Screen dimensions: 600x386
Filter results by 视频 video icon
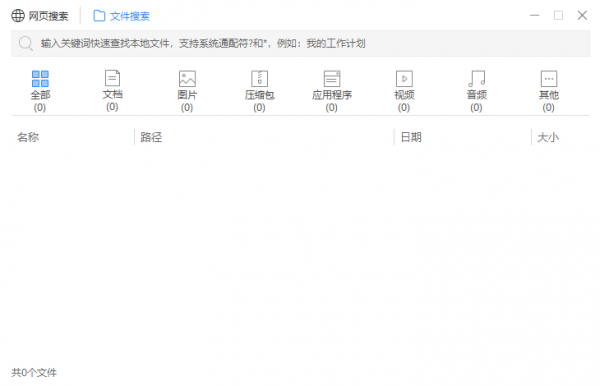404,79
